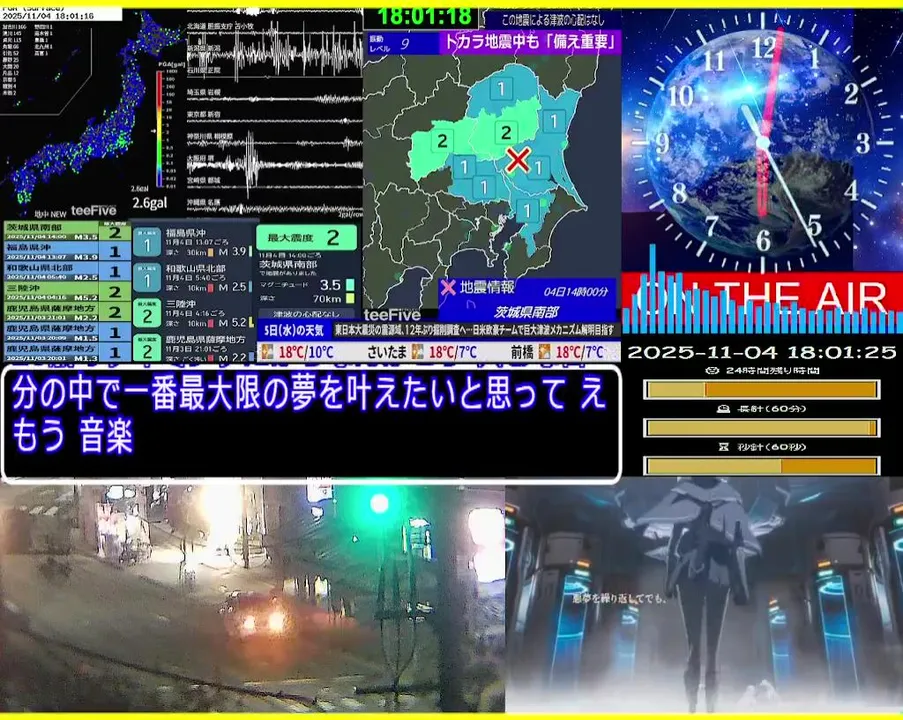The width and height of the screenshot is (903, 720).
Task: Select the 三陸沖 M5.2 earthquake row
Action: tap(67, 292)
